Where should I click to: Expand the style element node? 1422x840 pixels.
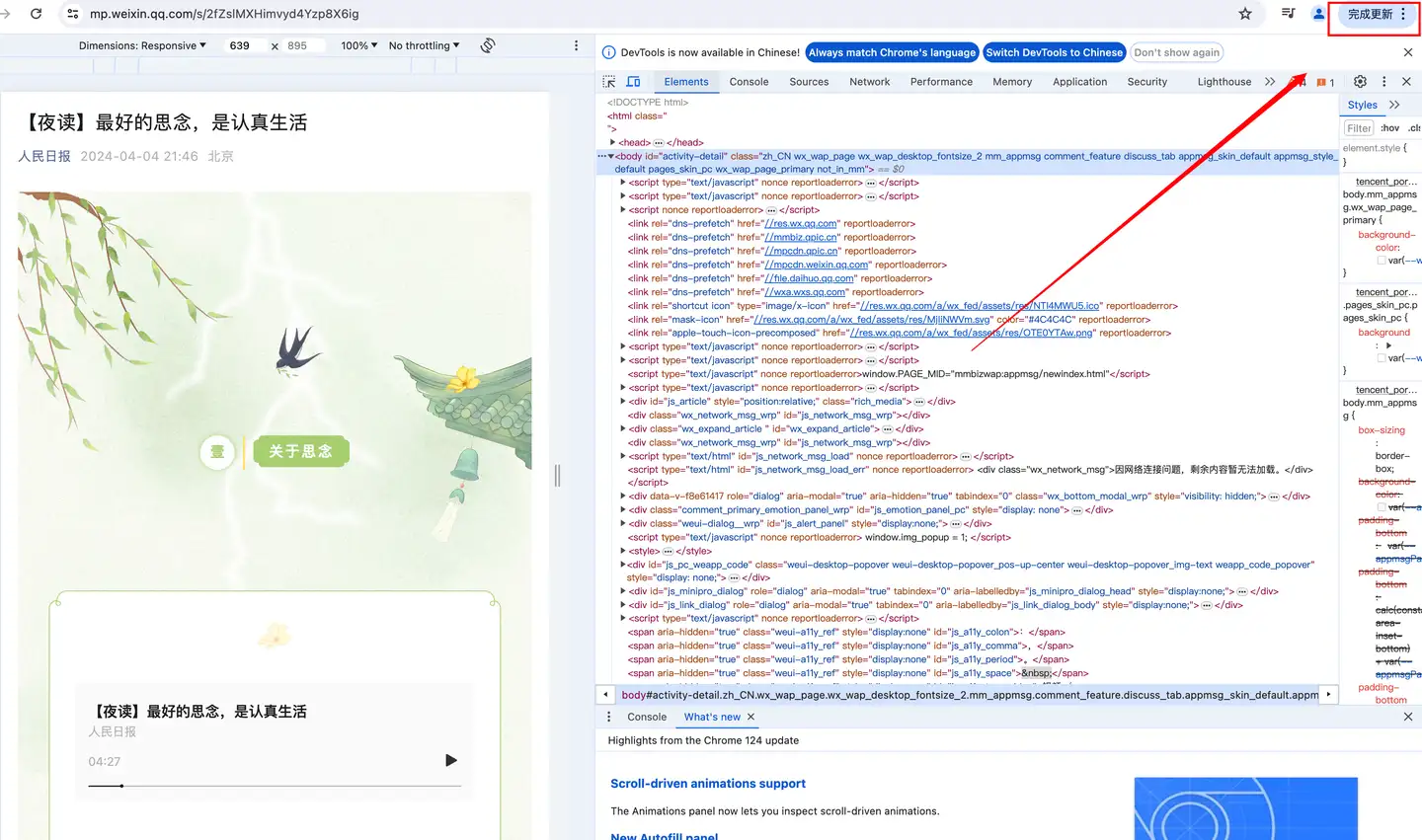pos(622,551)
